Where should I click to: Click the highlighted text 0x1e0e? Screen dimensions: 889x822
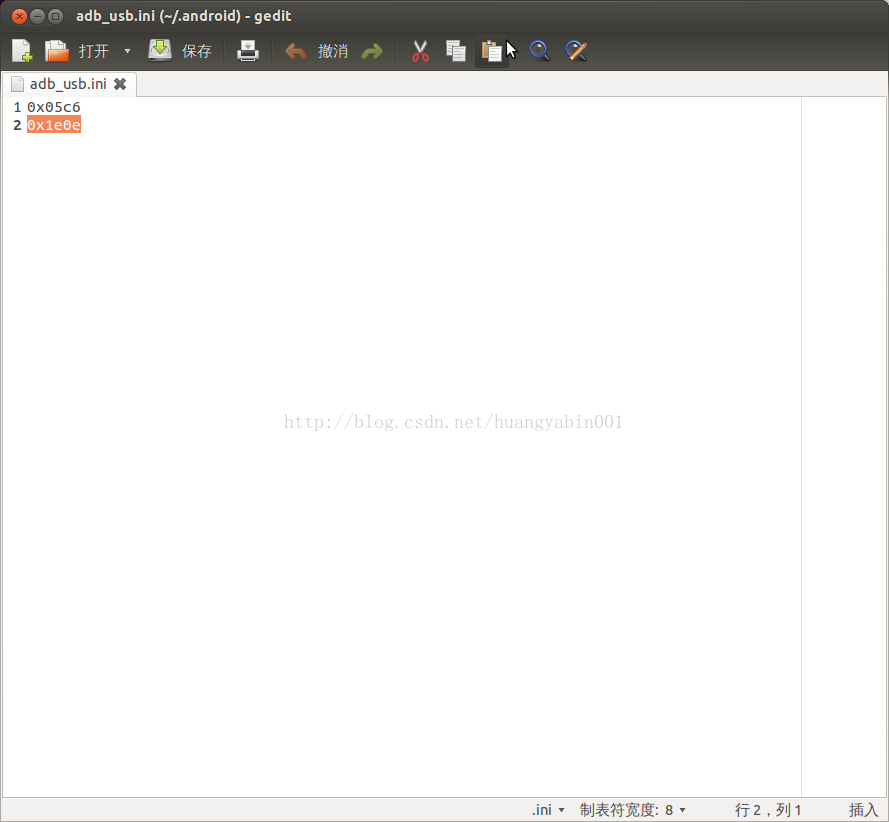click(x=54, y=125)
